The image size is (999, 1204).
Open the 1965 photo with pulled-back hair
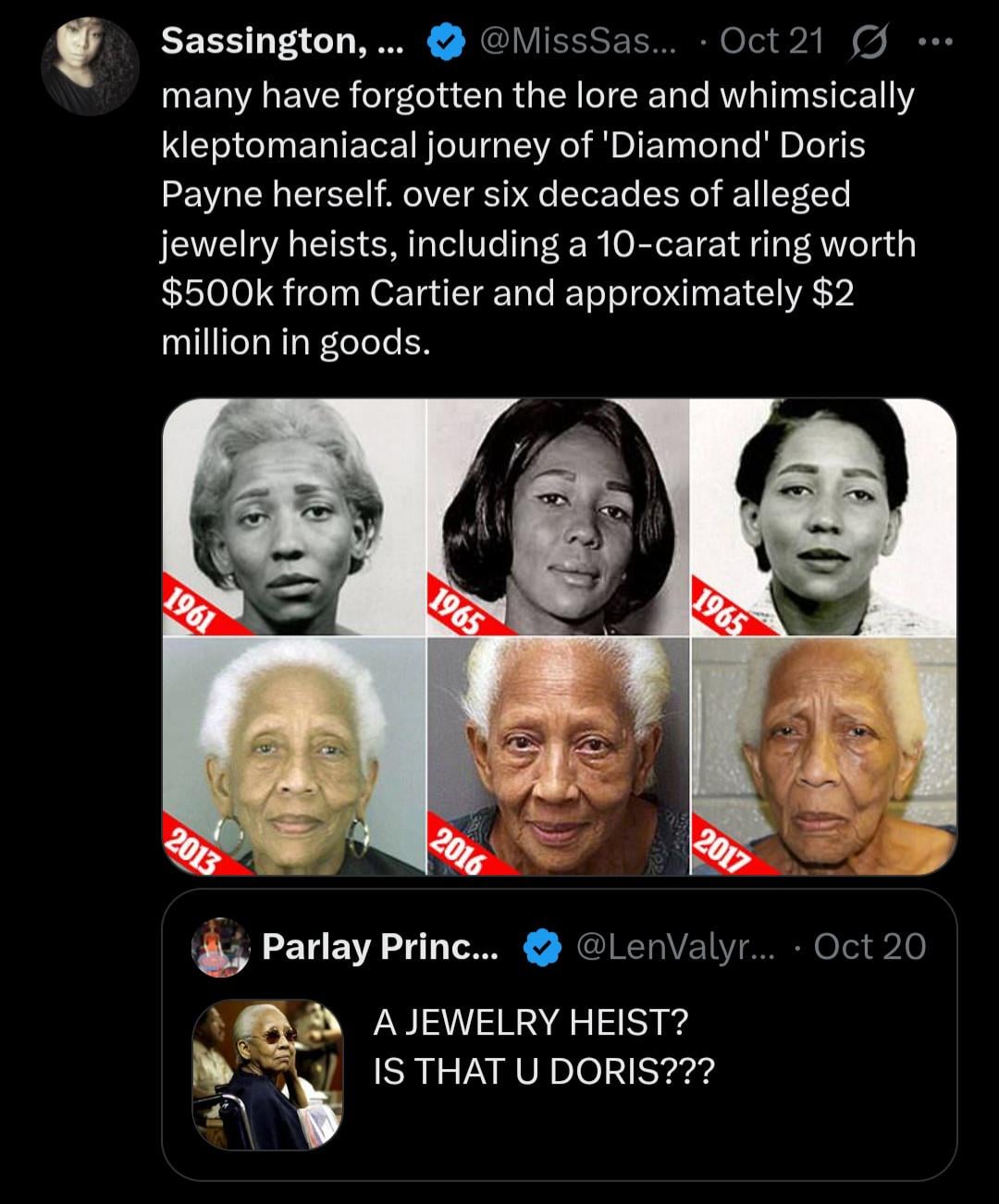coord(823,517)
